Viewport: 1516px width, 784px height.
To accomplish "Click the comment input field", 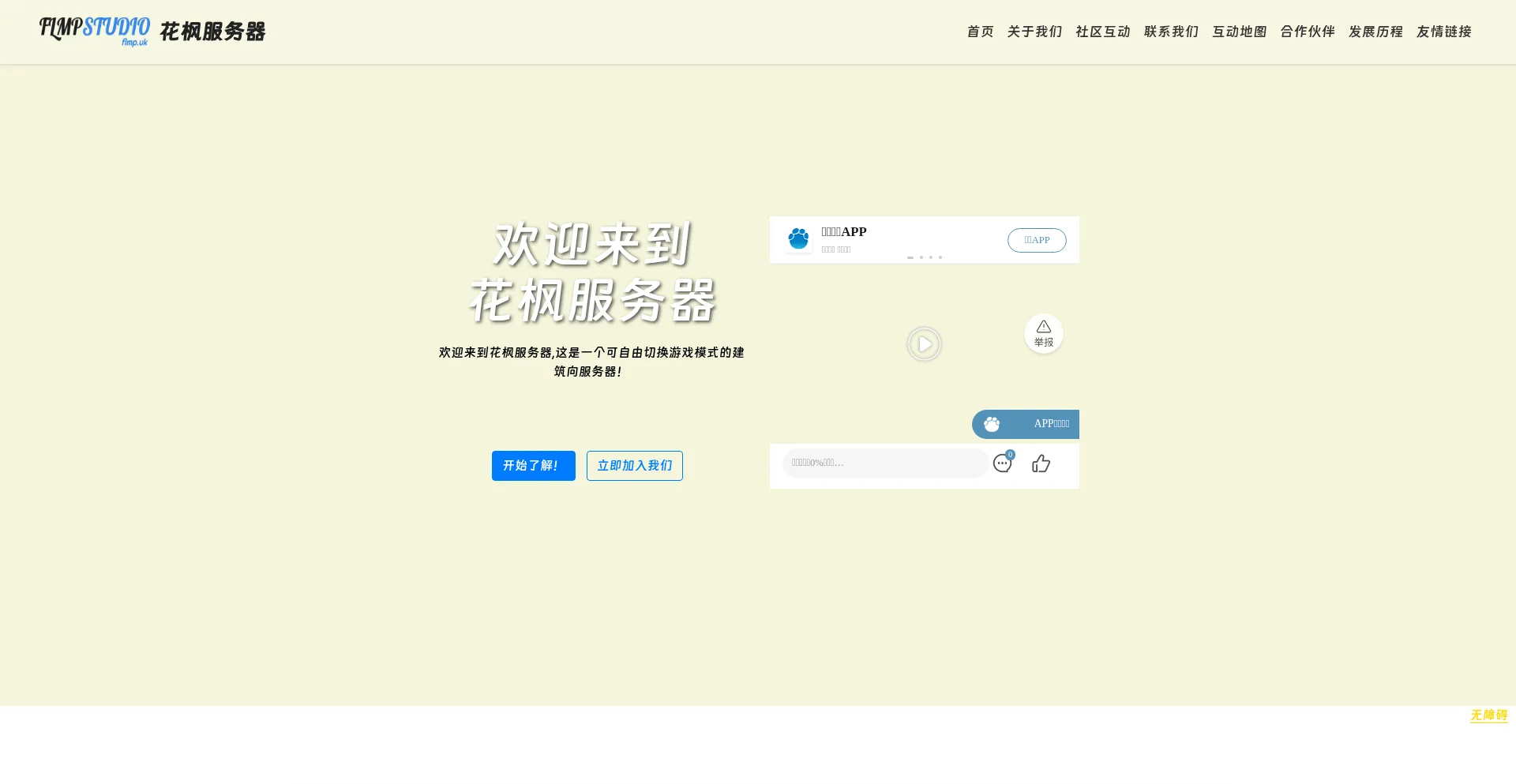I will 884,463.
